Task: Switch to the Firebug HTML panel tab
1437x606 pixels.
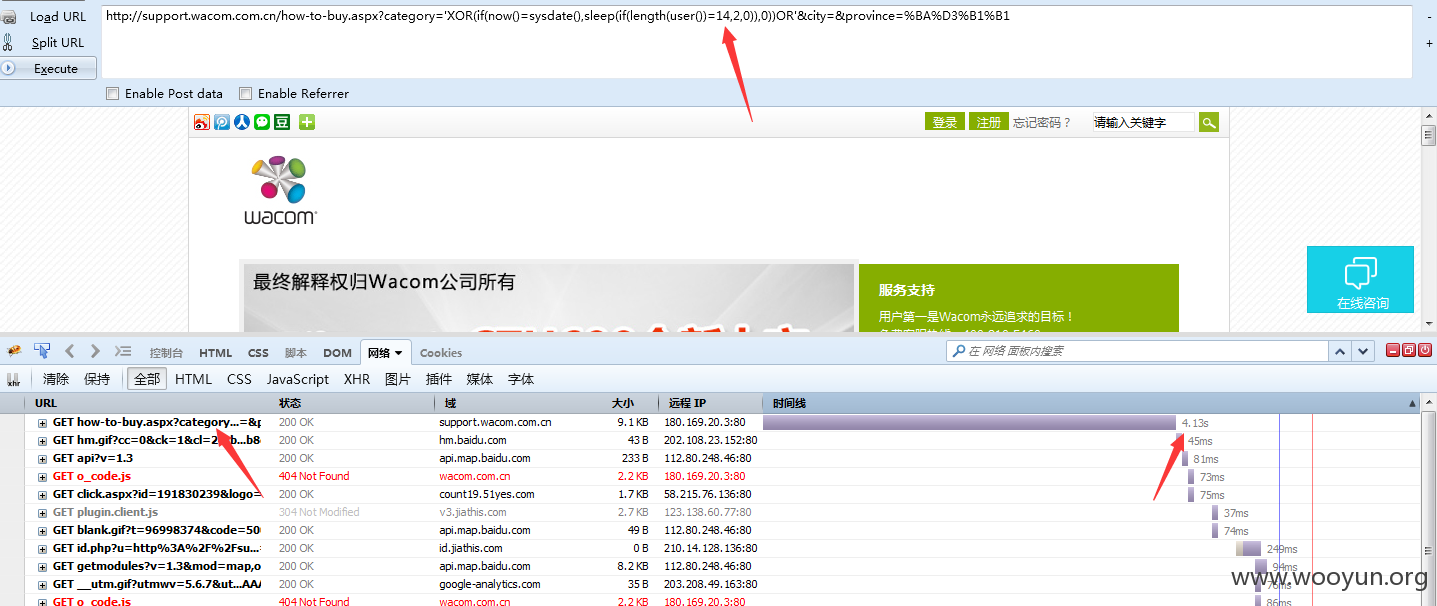Action: tap(215, 352)
